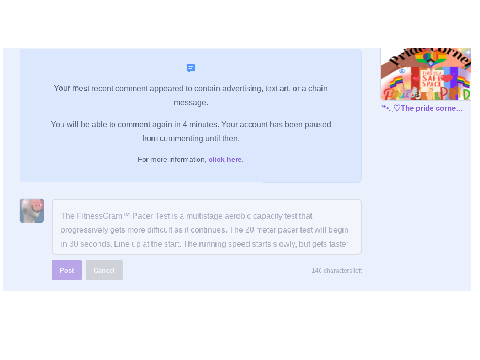Click the green "PRIDE" lettering in thumbnail corner
Screen dimensions: 480x360
point(455,94)
